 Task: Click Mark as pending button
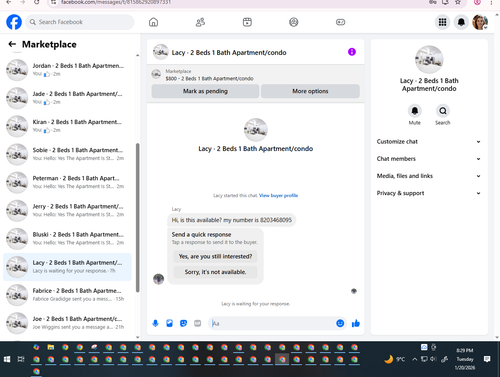point(205,91)
